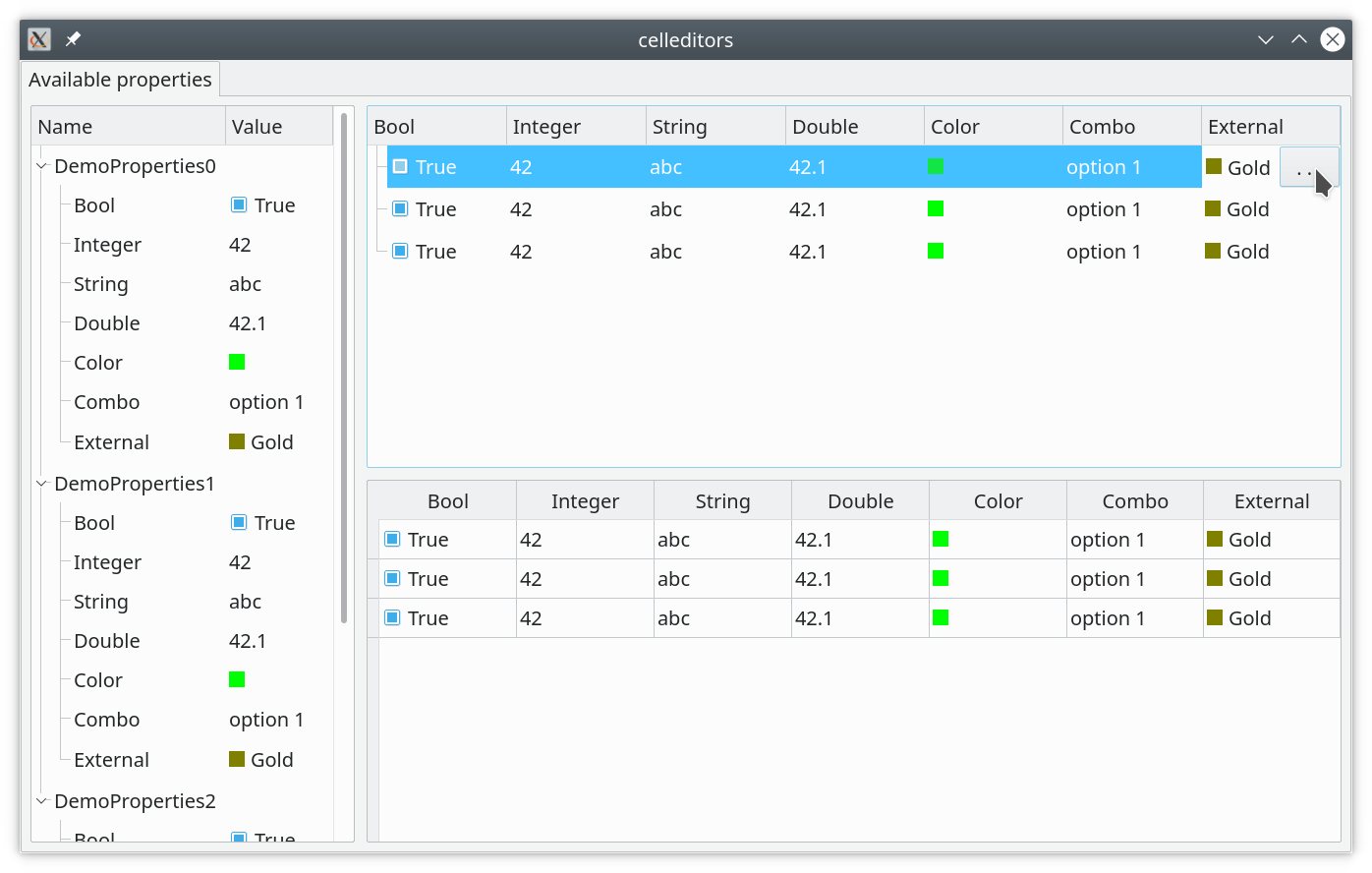The width and height of the screenshot is (1372, 873).
Task: Click Gold External value under DemoProperties1
Action: click(261, 760)
